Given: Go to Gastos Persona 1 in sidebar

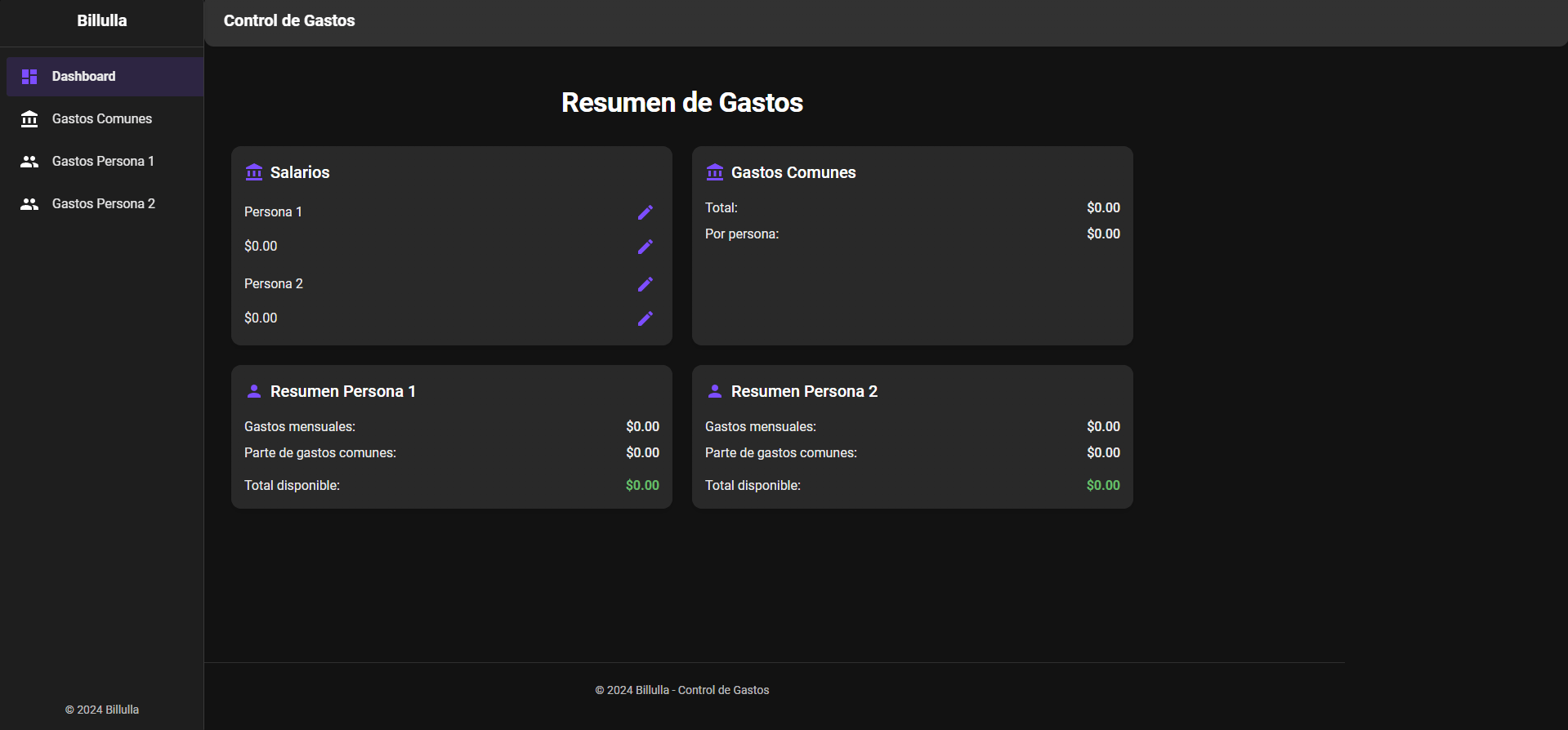Looking at the screenshot, I should 103,162.
